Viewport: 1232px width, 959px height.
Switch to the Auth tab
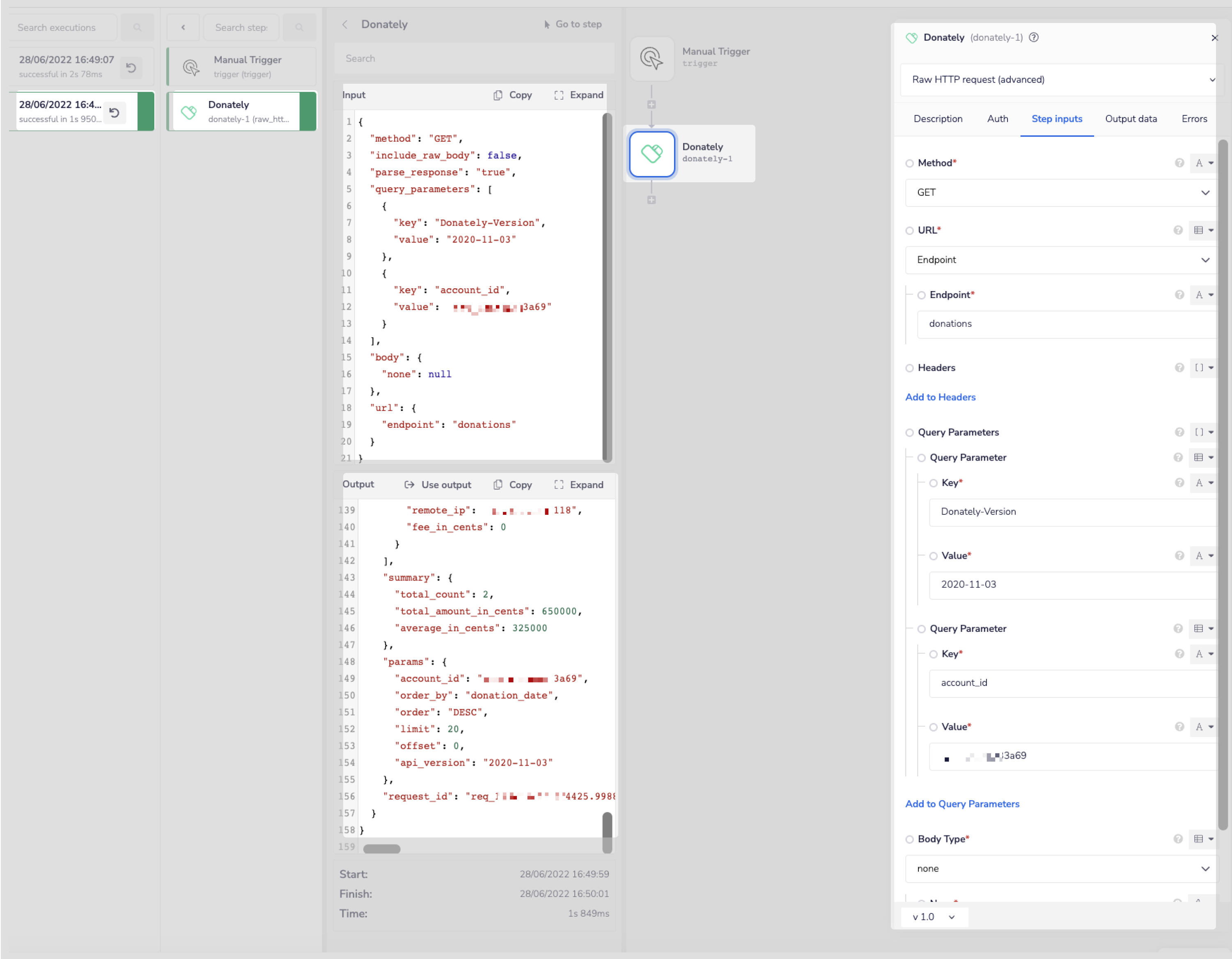[x=997, y=119]
